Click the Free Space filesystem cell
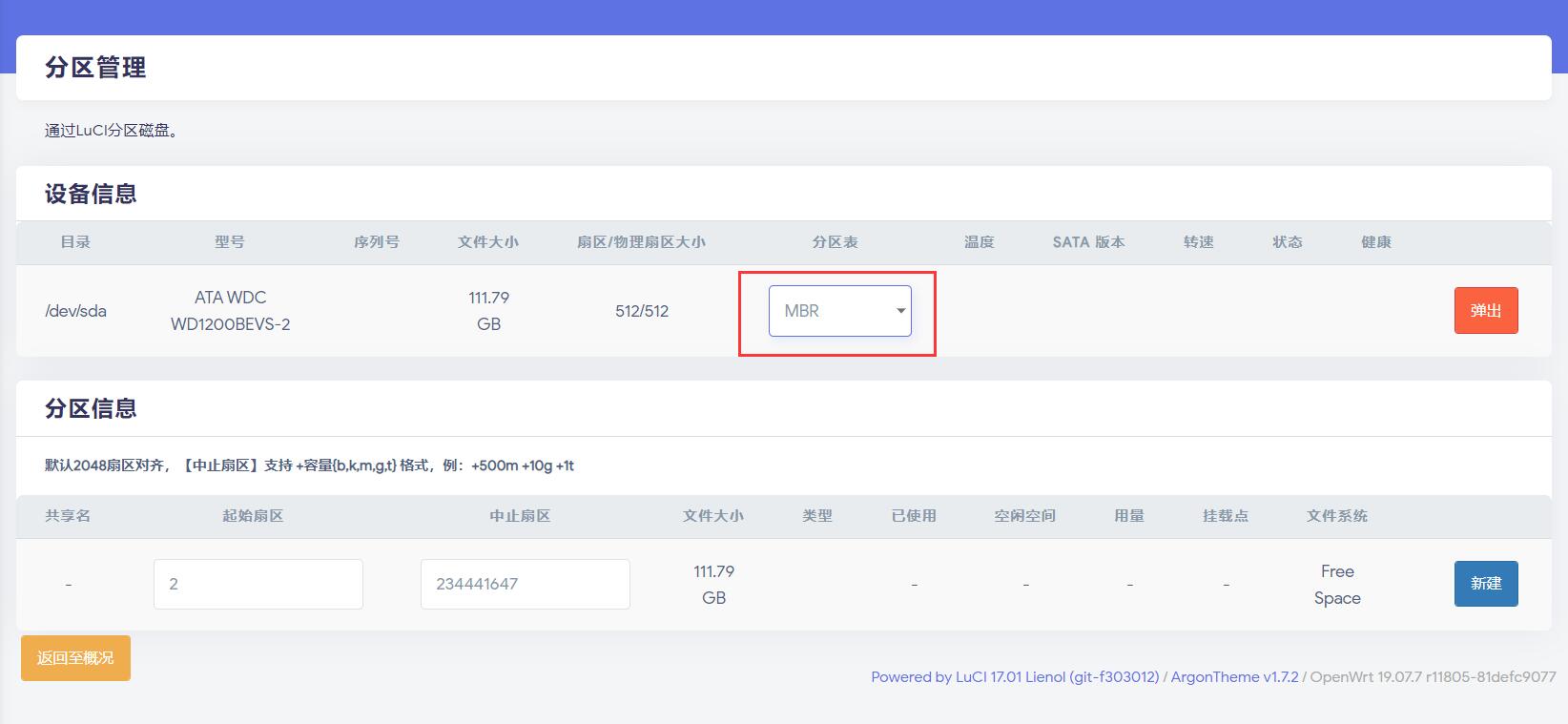 (x=1336, y=585)
